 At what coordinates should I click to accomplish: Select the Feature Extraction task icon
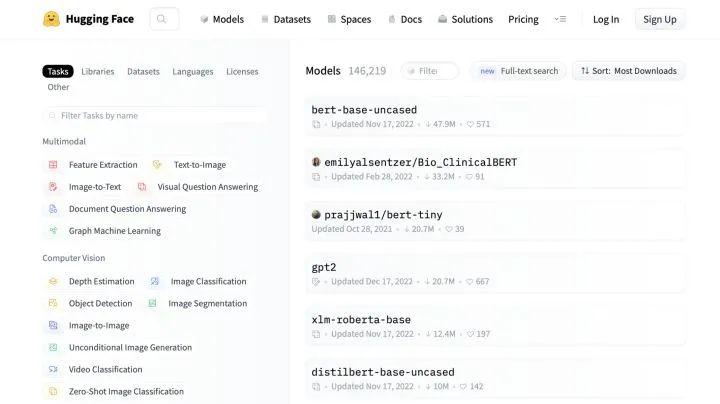tap(53, 165)
